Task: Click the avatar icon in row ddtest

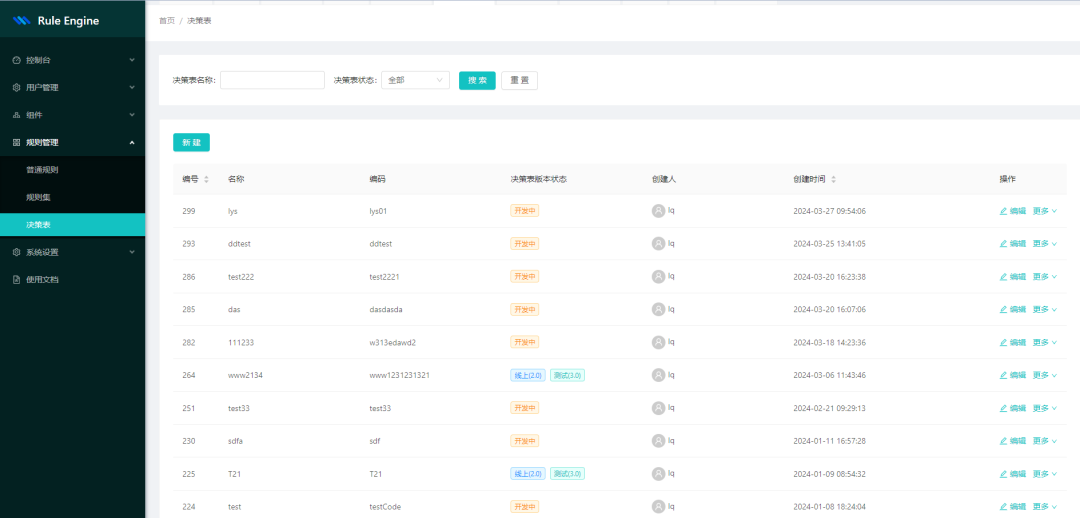Action: [658, 244]
